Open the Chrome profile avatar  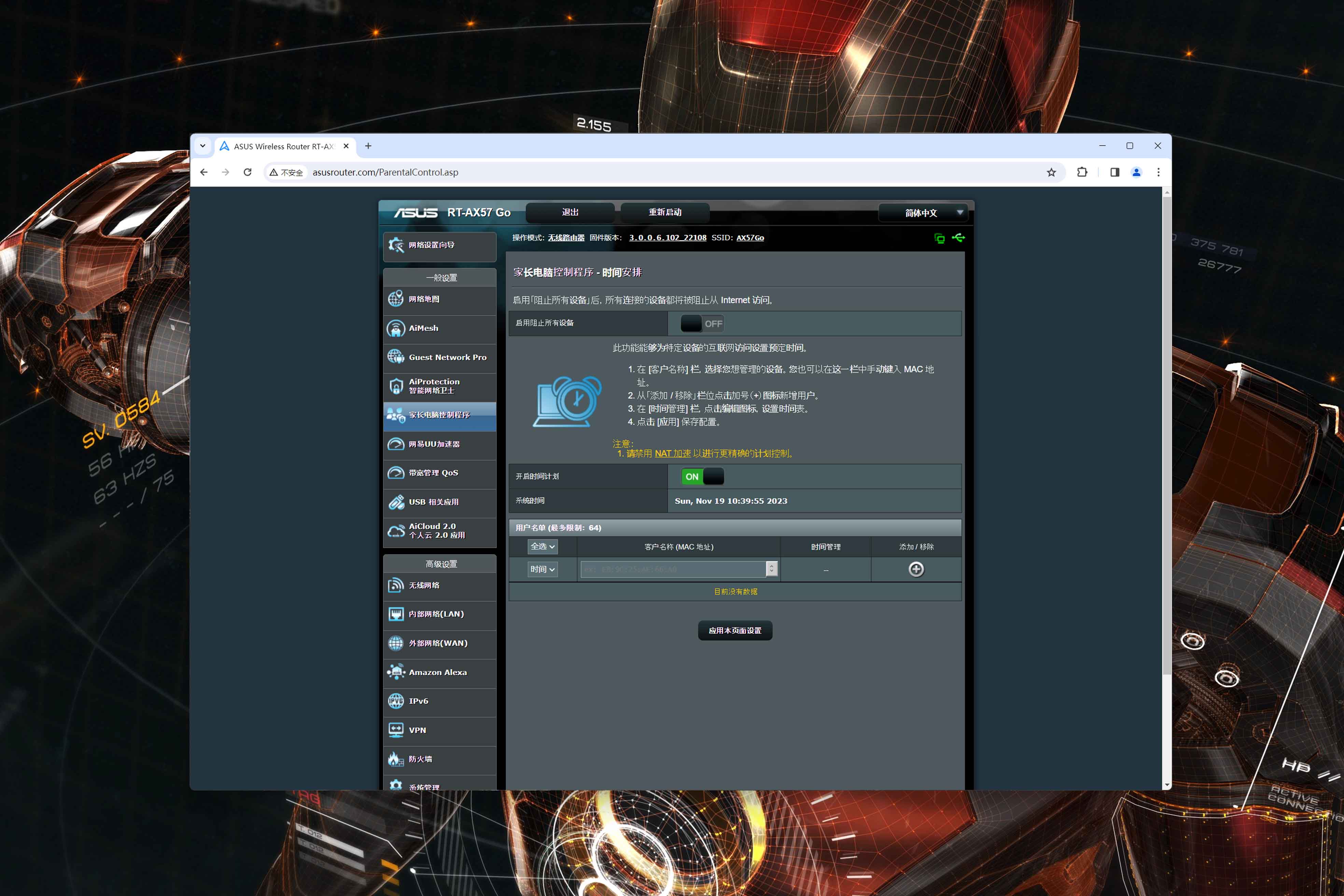(1136, 172)
